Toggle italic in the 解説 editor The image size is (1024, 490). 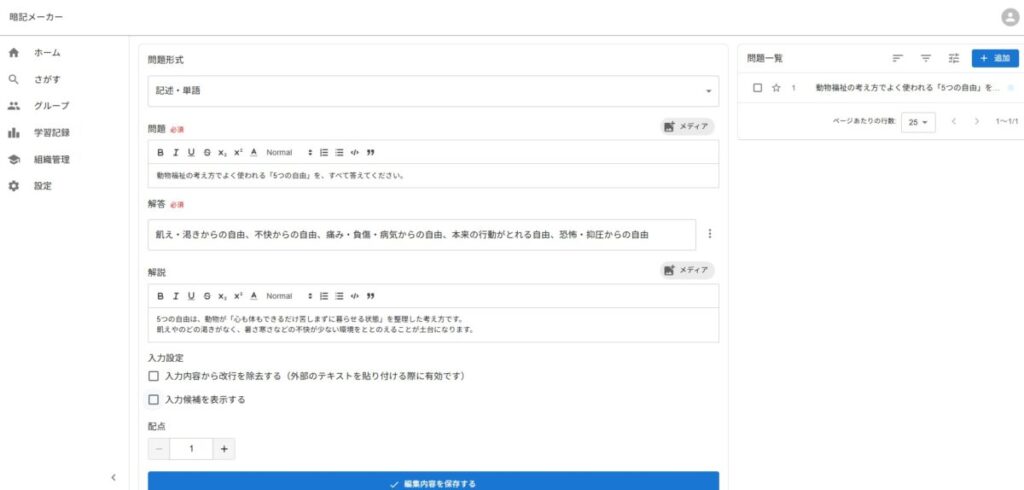coord(176,296)
